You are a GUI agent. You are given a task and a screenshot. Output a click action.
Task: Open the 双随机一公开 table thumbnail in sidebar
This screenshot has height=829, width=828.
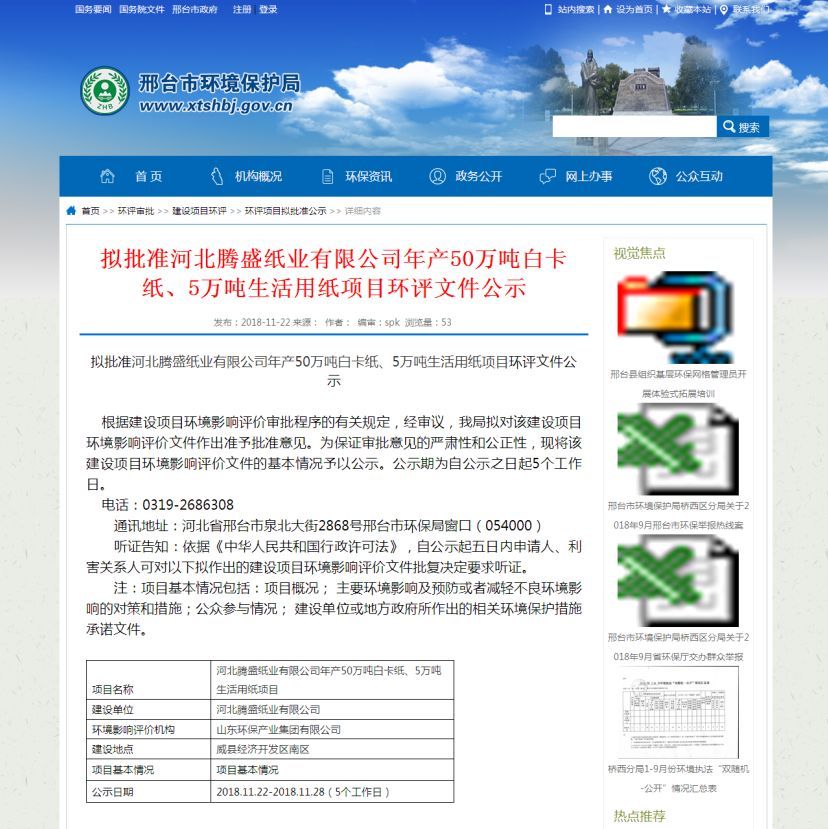click(679, 712)
